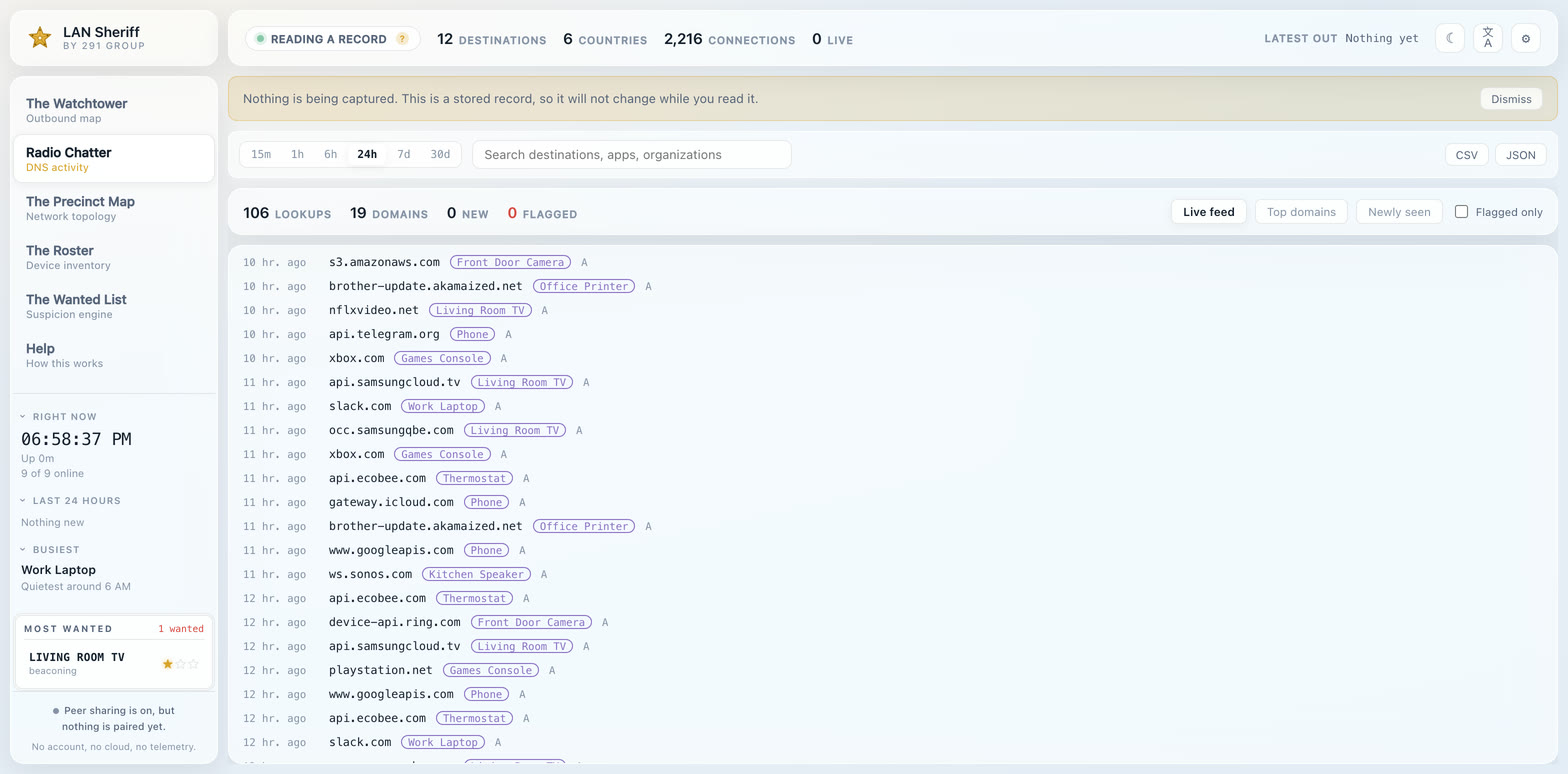Open The Roster device inventory

[x=114, y=257]
